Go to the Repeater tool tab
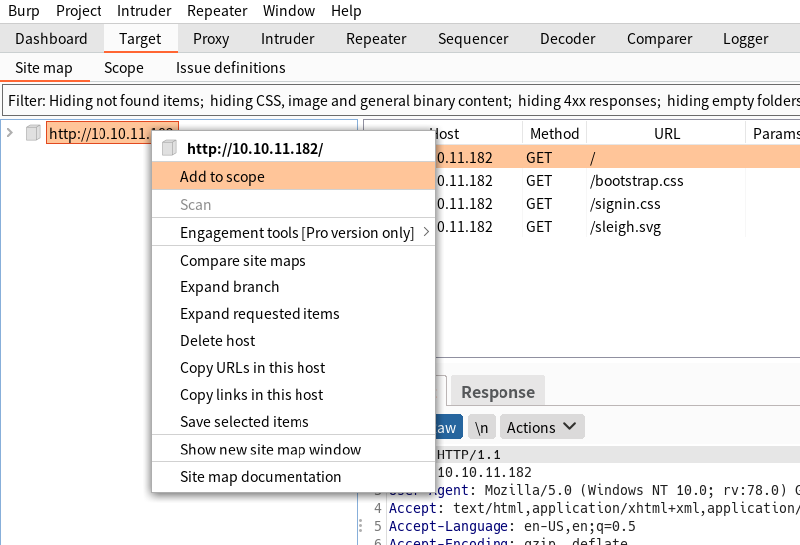Image resolution: width=800 pixels, height=545 pixels. [x=376, y=39]
